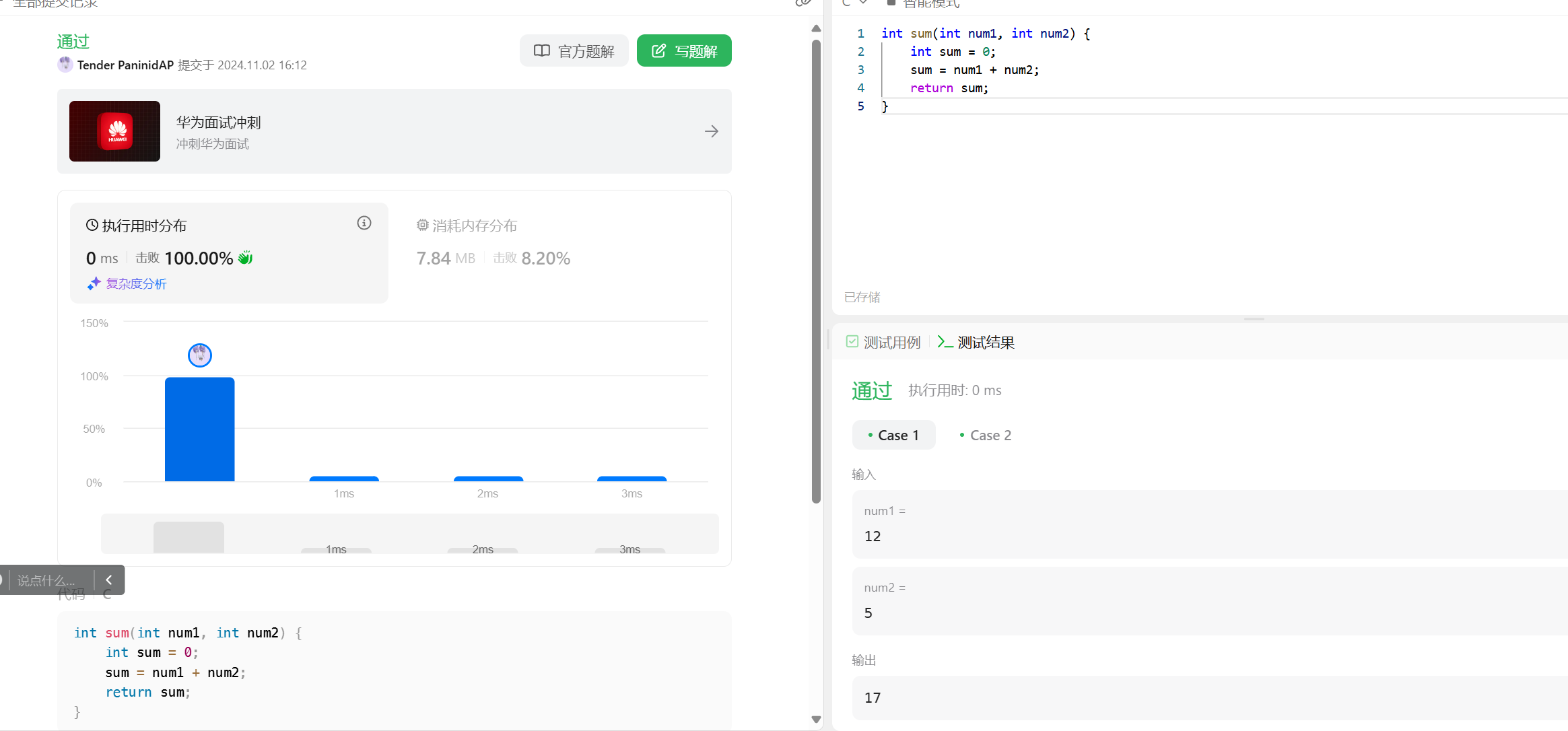Switch to the 测试用例 tab
The width and height of the screenshot is (1568, 731).
[883, 343]
